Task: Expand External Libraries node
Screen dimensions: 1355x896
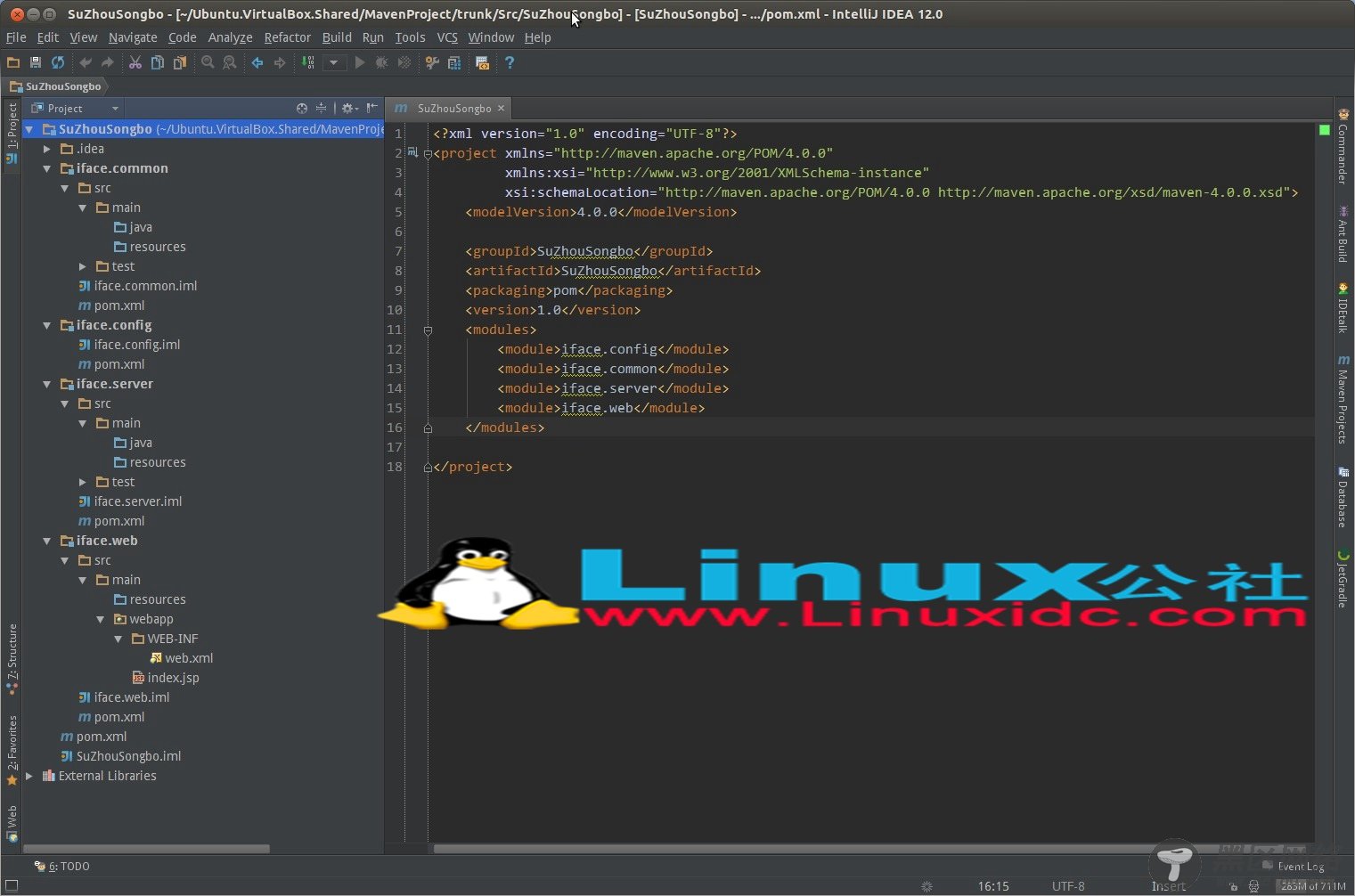Action: [x=29, y=776]
